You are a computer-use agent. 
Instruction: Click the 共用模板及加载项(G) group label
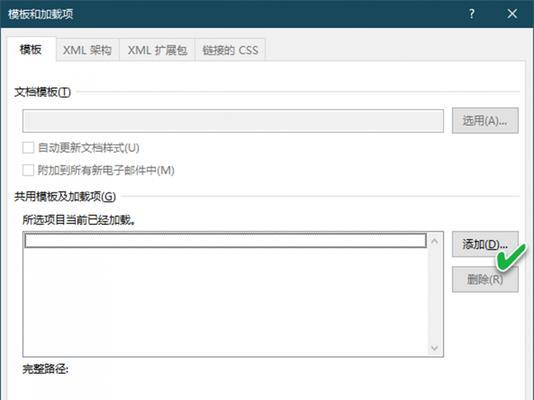65,196
